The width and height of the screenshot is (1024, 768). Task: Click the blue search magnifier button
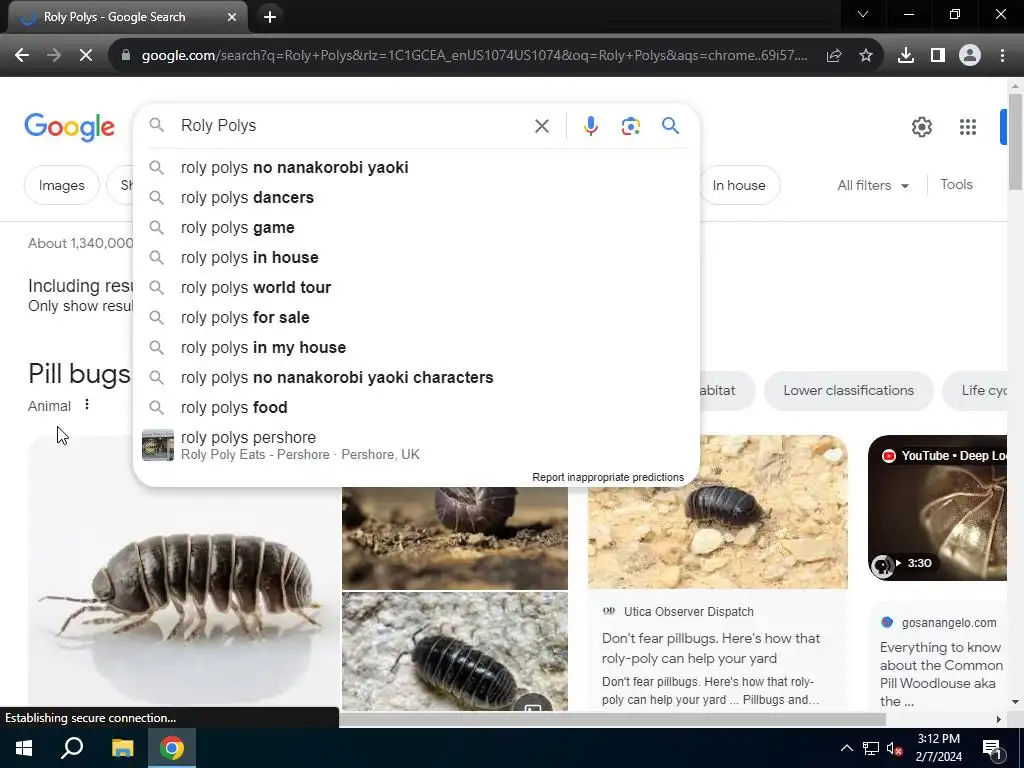click(x=671, y=125)
